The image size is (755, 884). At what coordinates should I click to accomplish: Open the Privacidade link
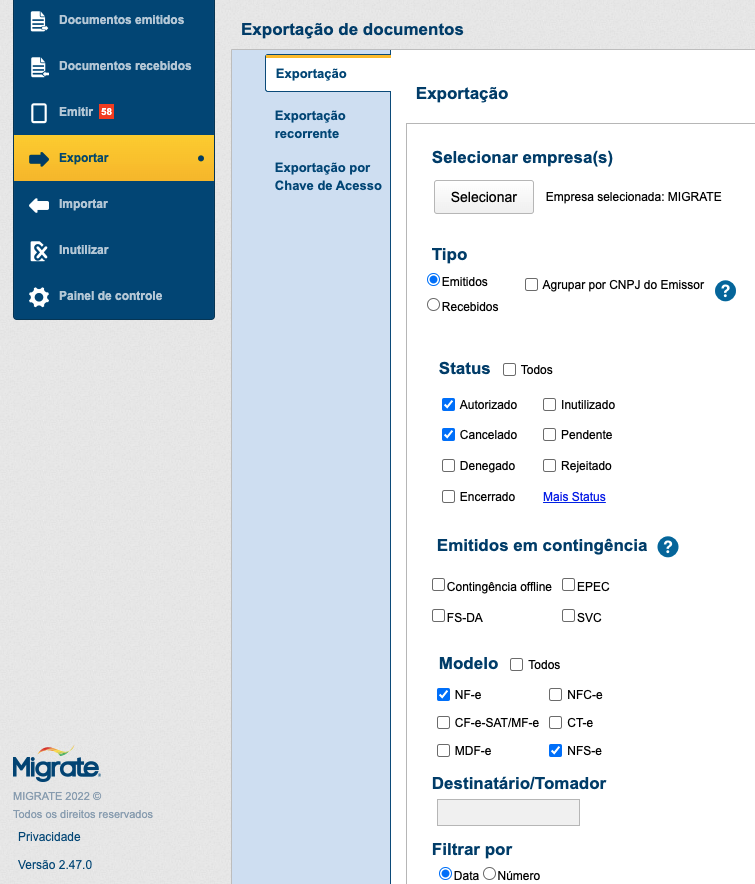[49, 837]
